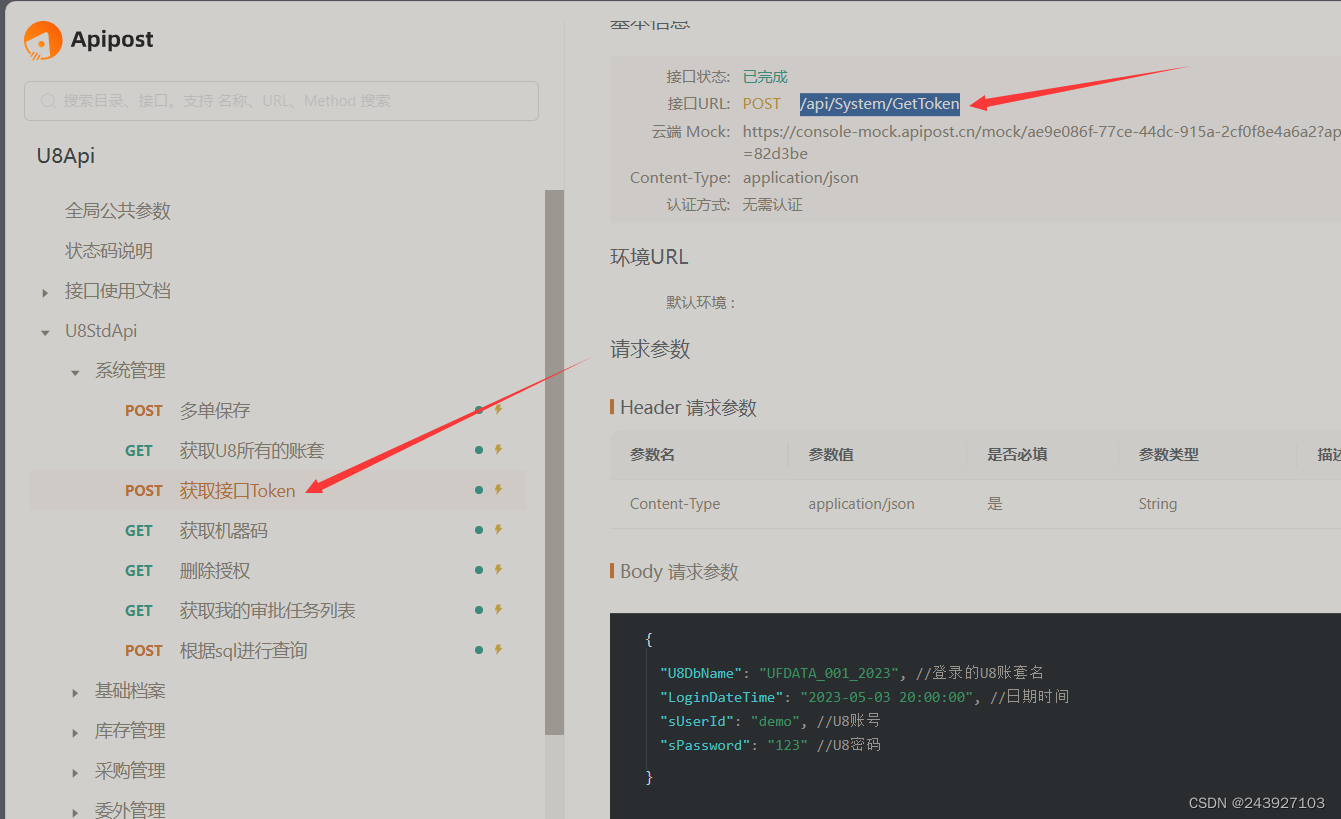Click the LoginDateTime line in JSON body
The image size is (1341, 819).
[x=864, y=697]
